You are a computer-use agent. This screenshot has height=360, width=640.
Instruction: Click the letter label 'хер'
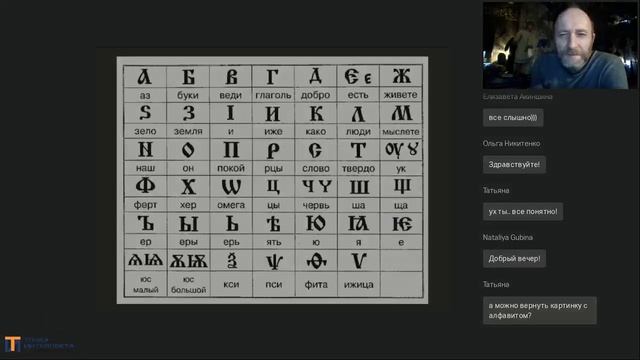[188, 205]
